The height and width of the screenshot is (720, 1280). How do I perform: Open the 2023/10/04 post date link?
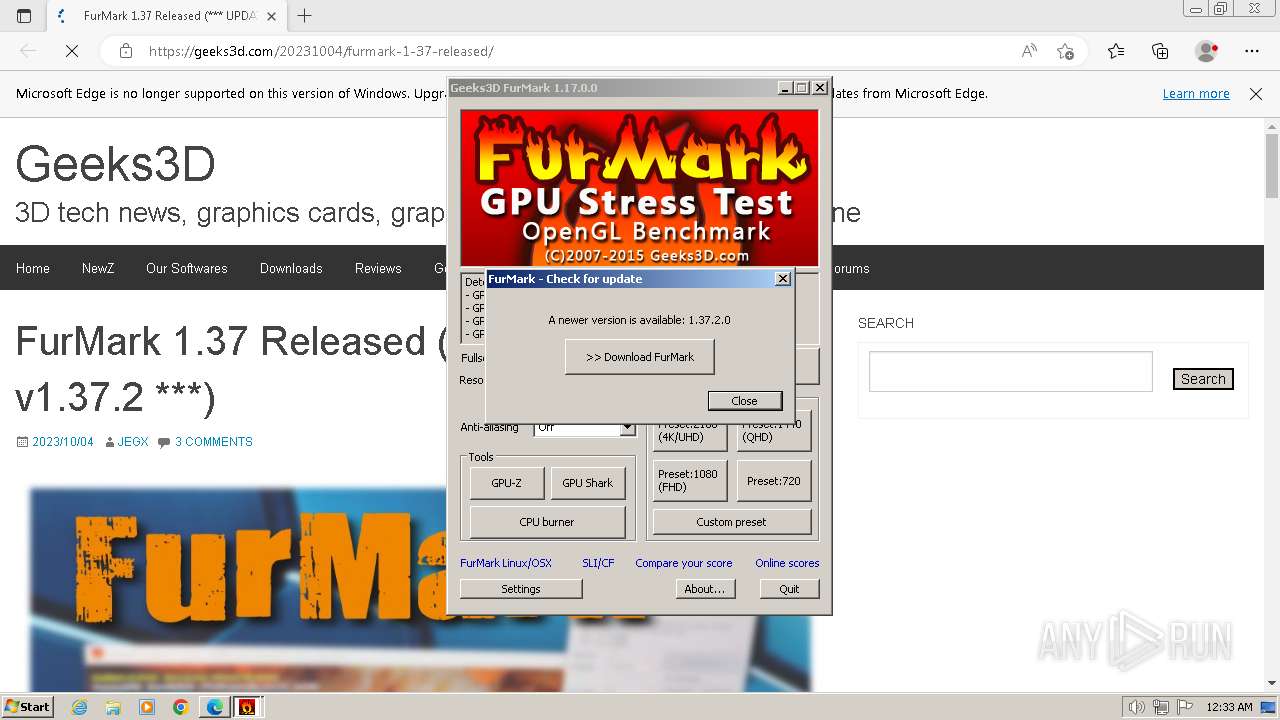click(63, 442)
